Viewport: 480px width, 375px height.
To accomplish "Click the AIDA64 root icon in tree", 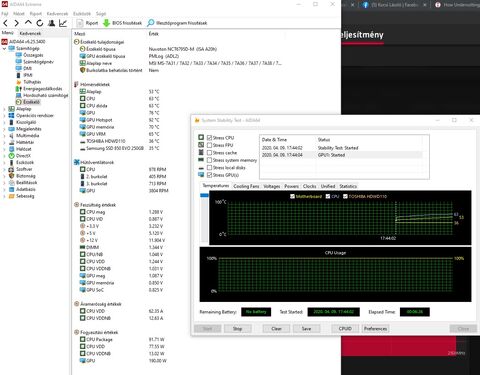I will (x=4, y=42).
